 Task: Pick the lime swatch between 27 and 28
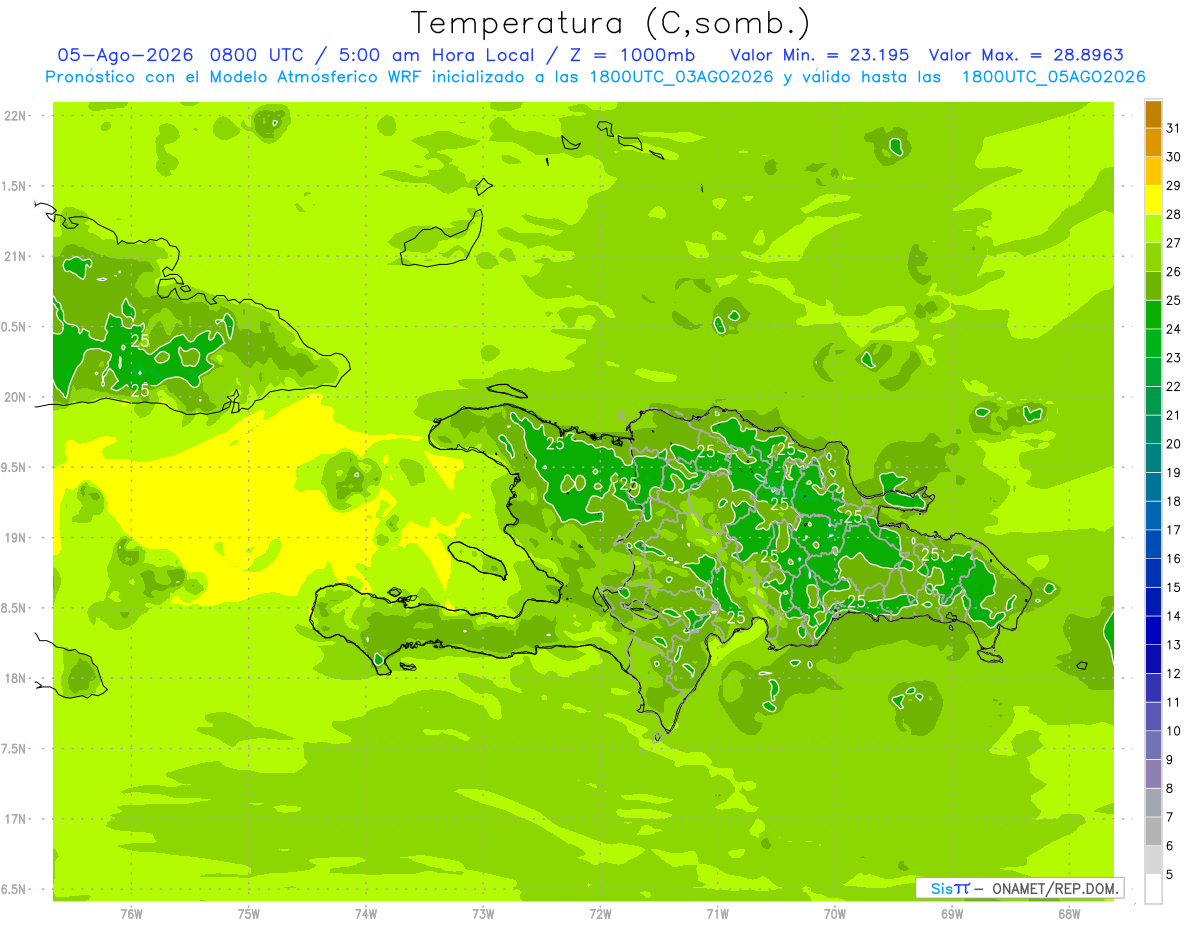1153,228
